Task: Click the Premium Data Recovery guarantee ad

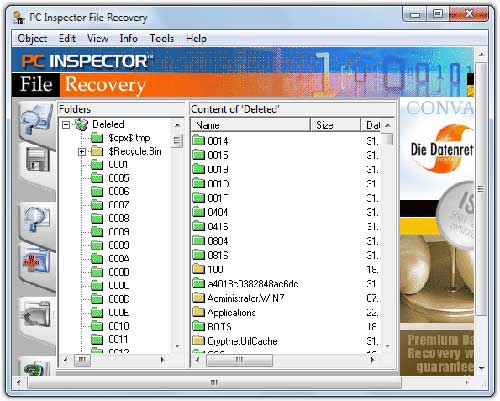Action: pos(437,353)
